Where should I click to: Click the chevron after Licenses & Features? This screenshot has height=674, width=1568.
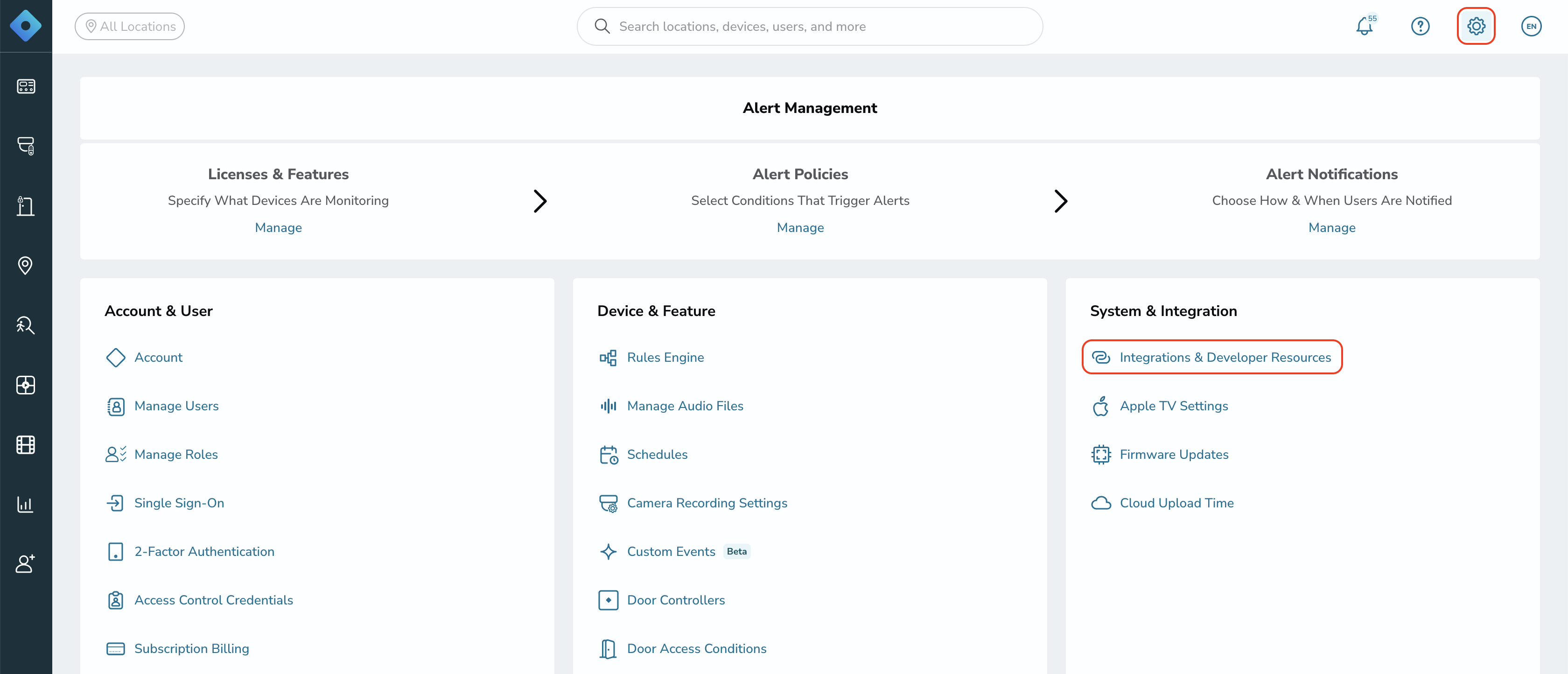[540, 201]
